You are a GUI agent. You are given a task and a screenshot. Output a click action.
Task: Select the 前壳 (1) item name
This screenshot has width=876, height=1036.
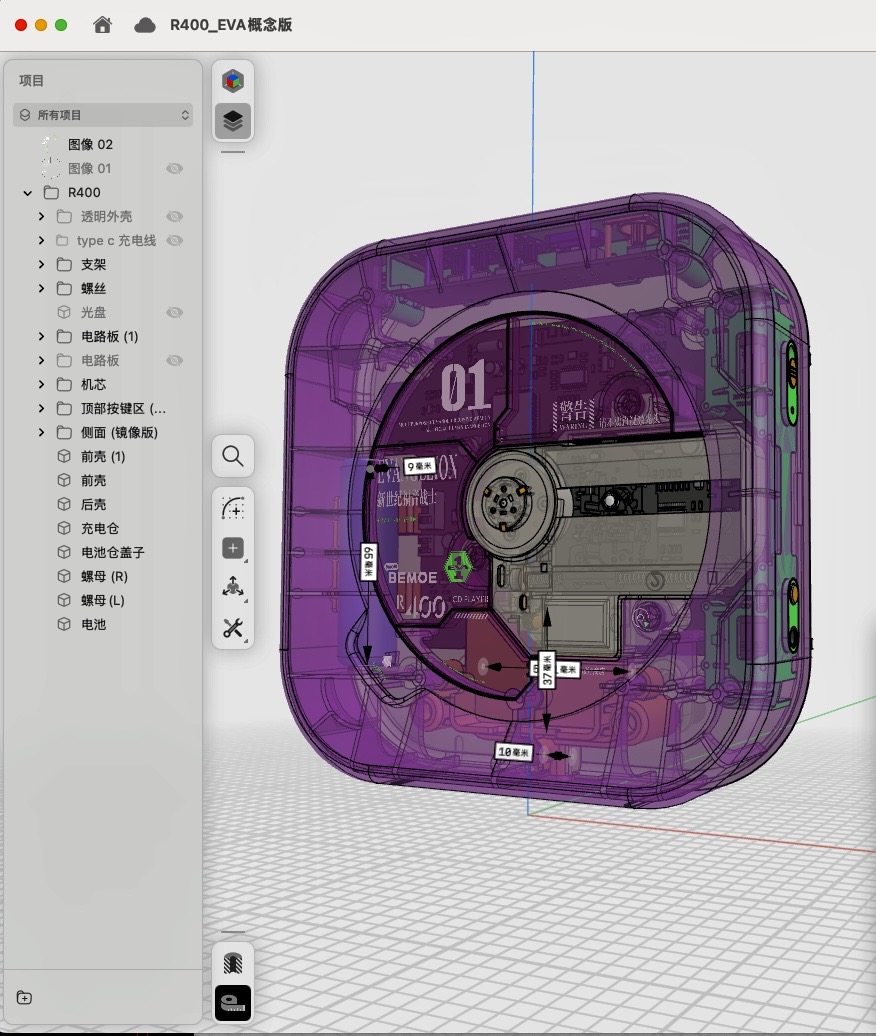pyautogui.click(x=103, y=457)
